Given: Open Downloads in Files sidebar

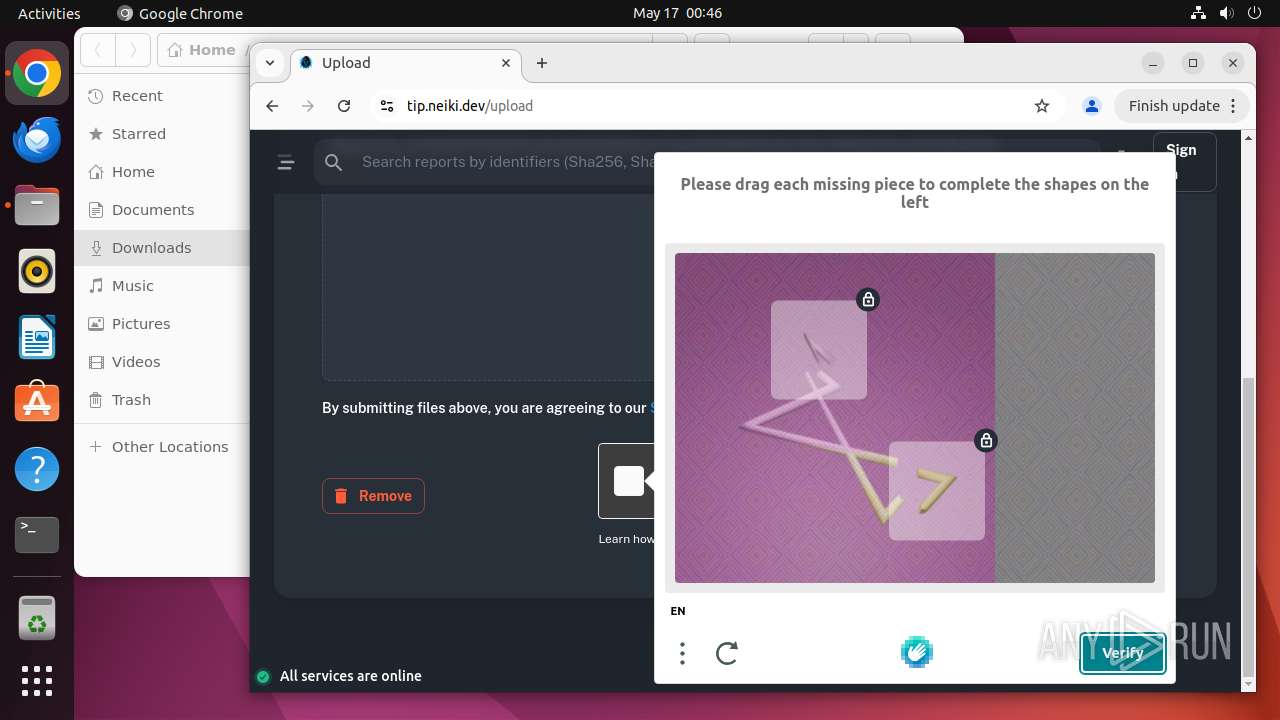Looking at the screenshot, I should (162, 248).
